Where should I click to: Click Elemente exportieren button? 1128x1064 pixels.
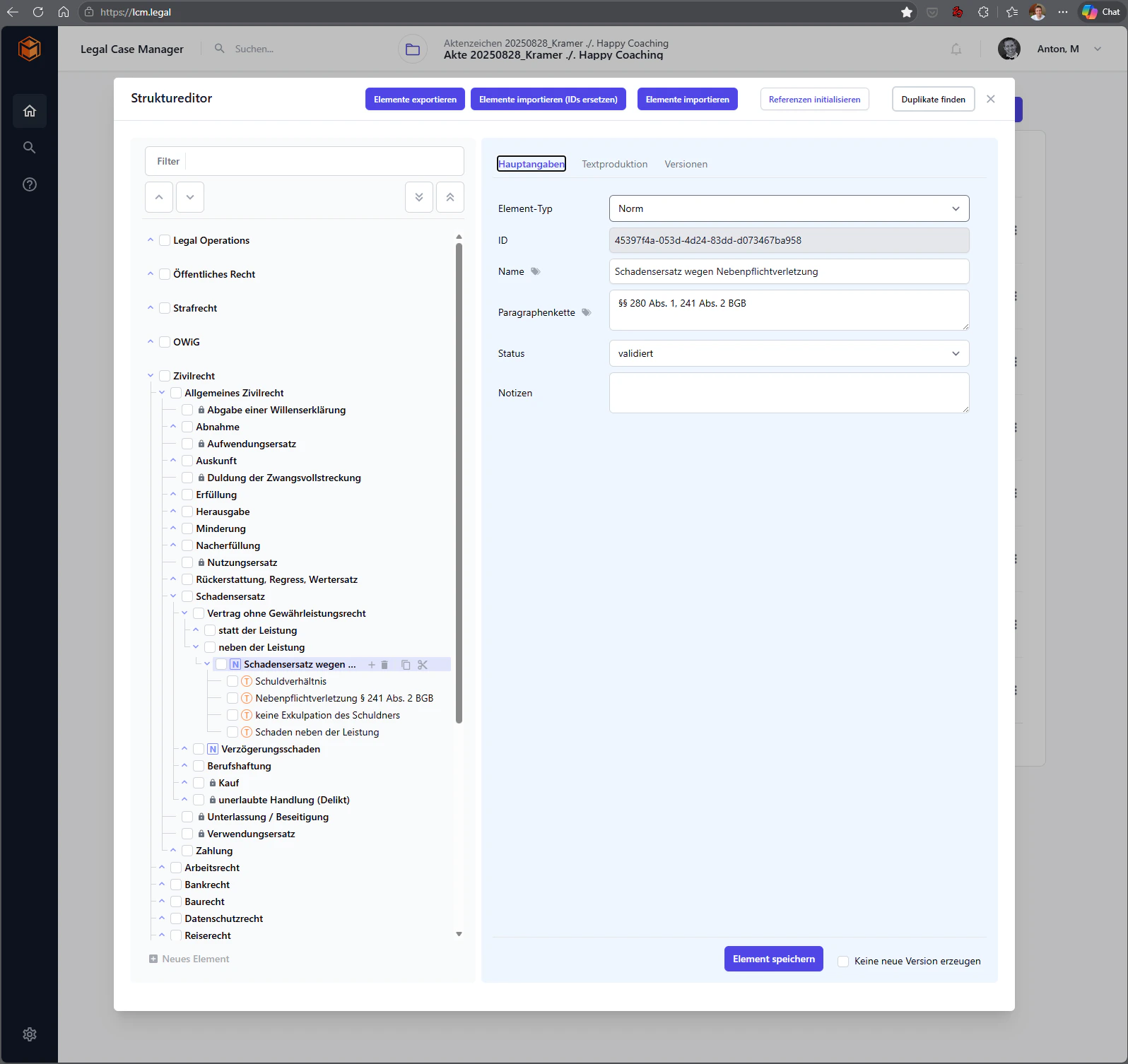coord(415,99)
